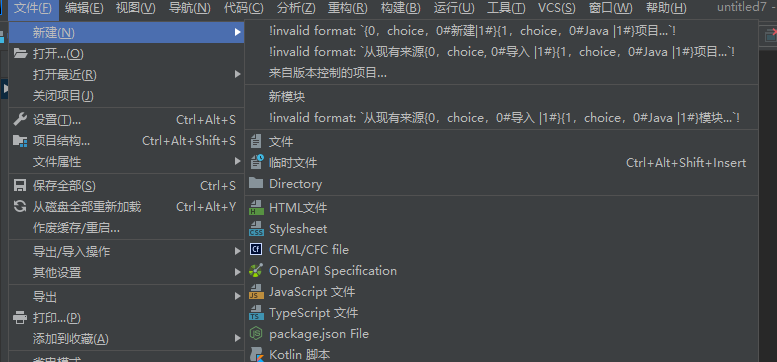This screenshot has height=362, width=777.
Task: Select 作废缓存/重启...
Action: coord(126,228)
